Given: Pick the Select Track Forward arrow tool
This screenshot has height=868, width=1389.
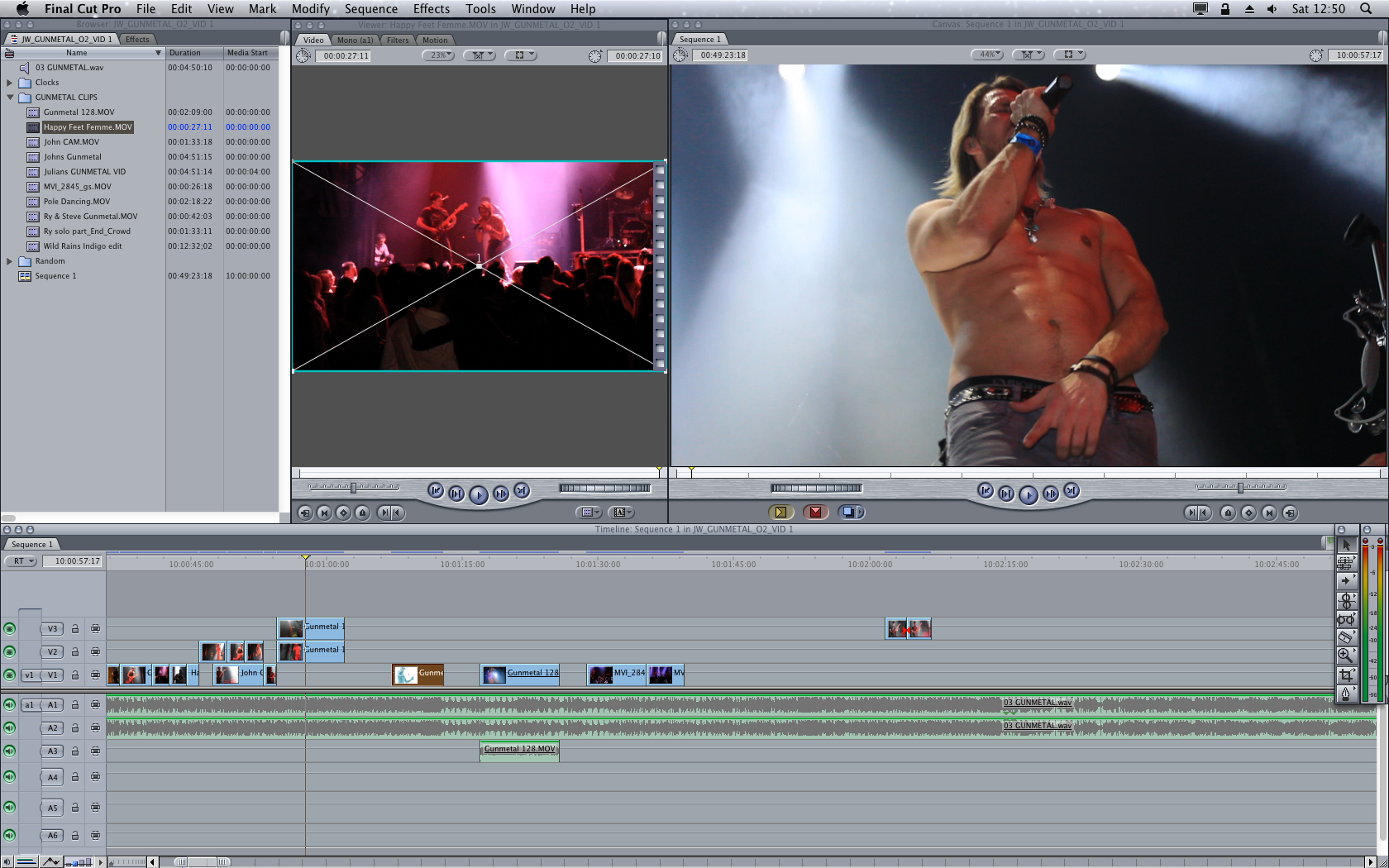Looking at the screenshot, I should 1346,581.
